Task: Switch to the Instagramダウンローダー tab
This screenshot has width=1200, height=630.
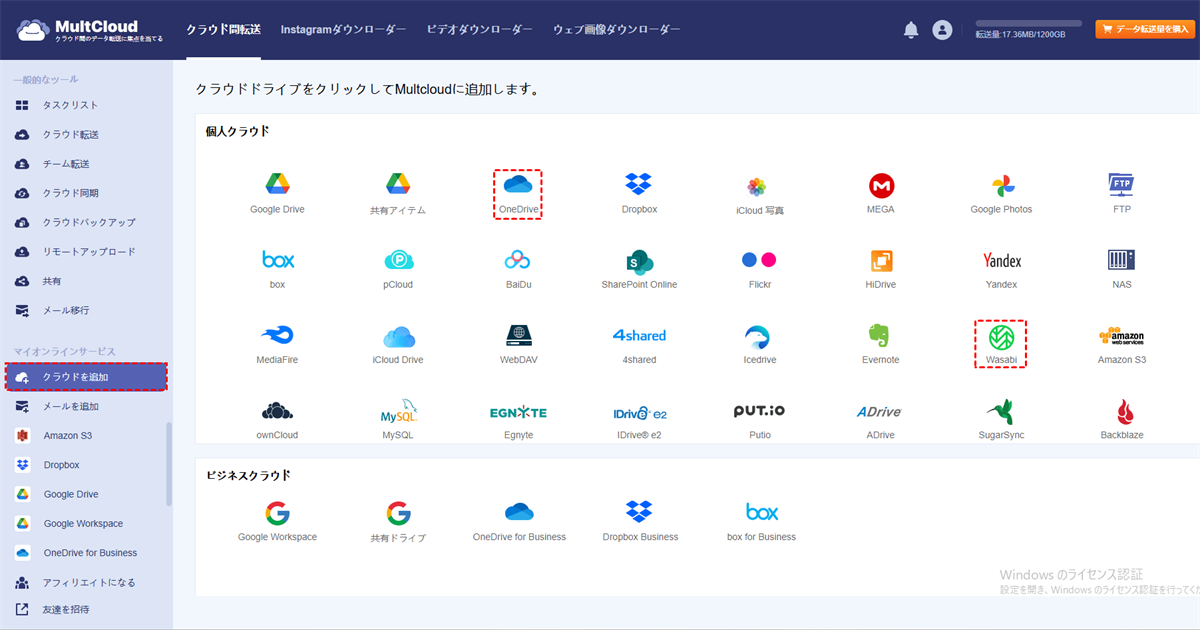Action: (343, 30)
